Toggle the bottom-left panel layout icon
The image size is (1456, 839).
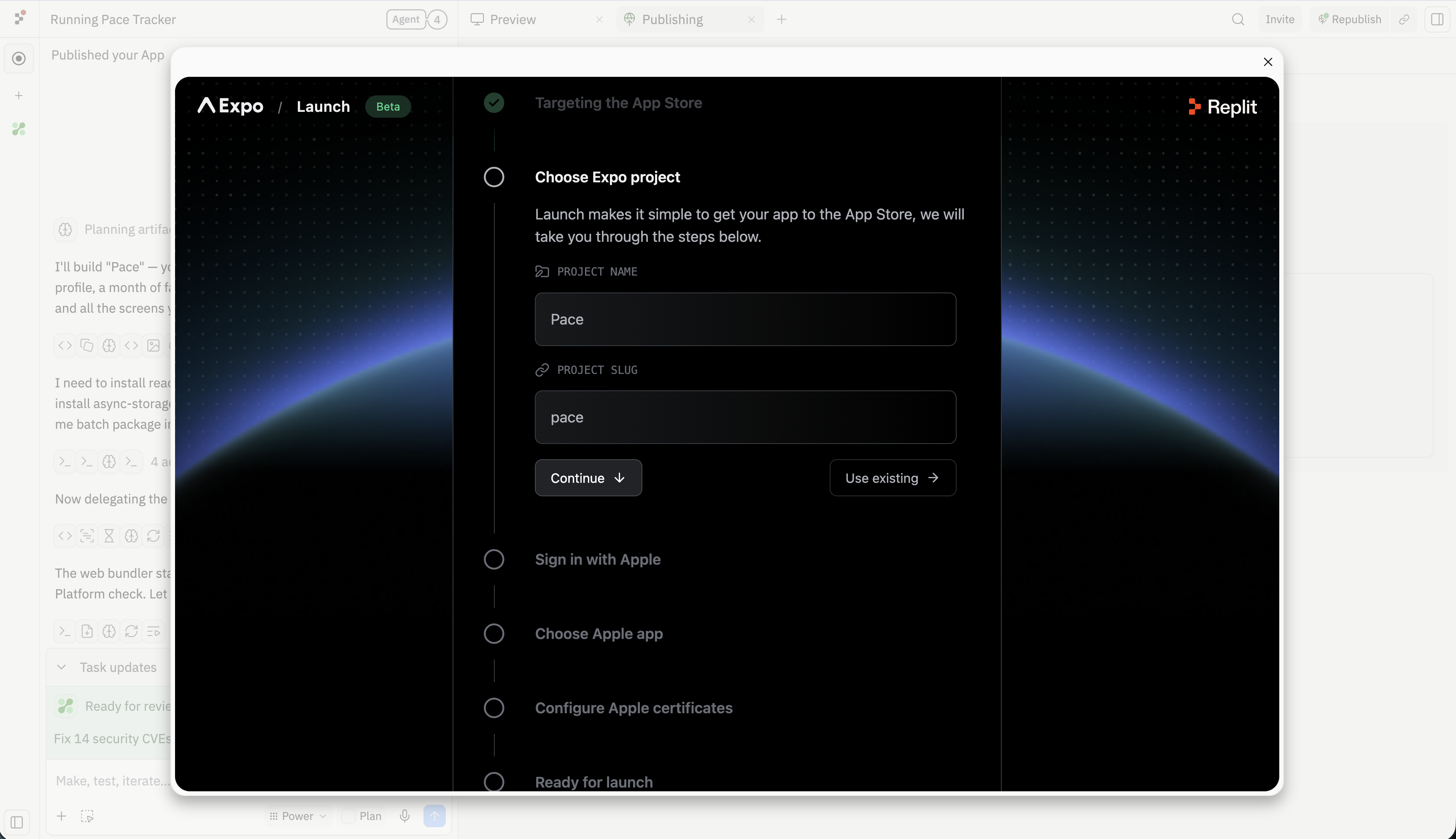point(17,822)
